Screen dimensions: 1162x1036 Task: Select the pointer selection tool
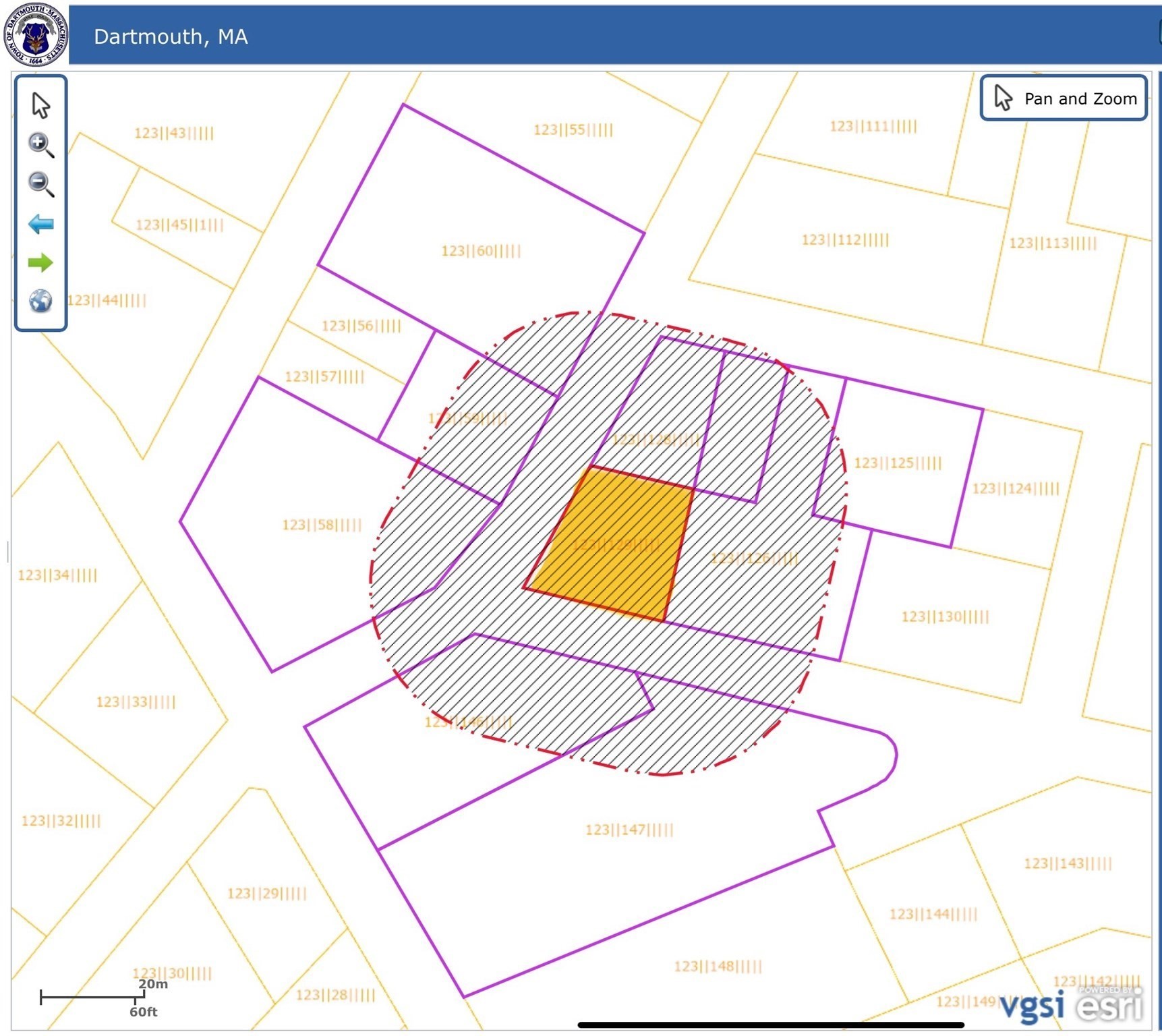point(40,105)
